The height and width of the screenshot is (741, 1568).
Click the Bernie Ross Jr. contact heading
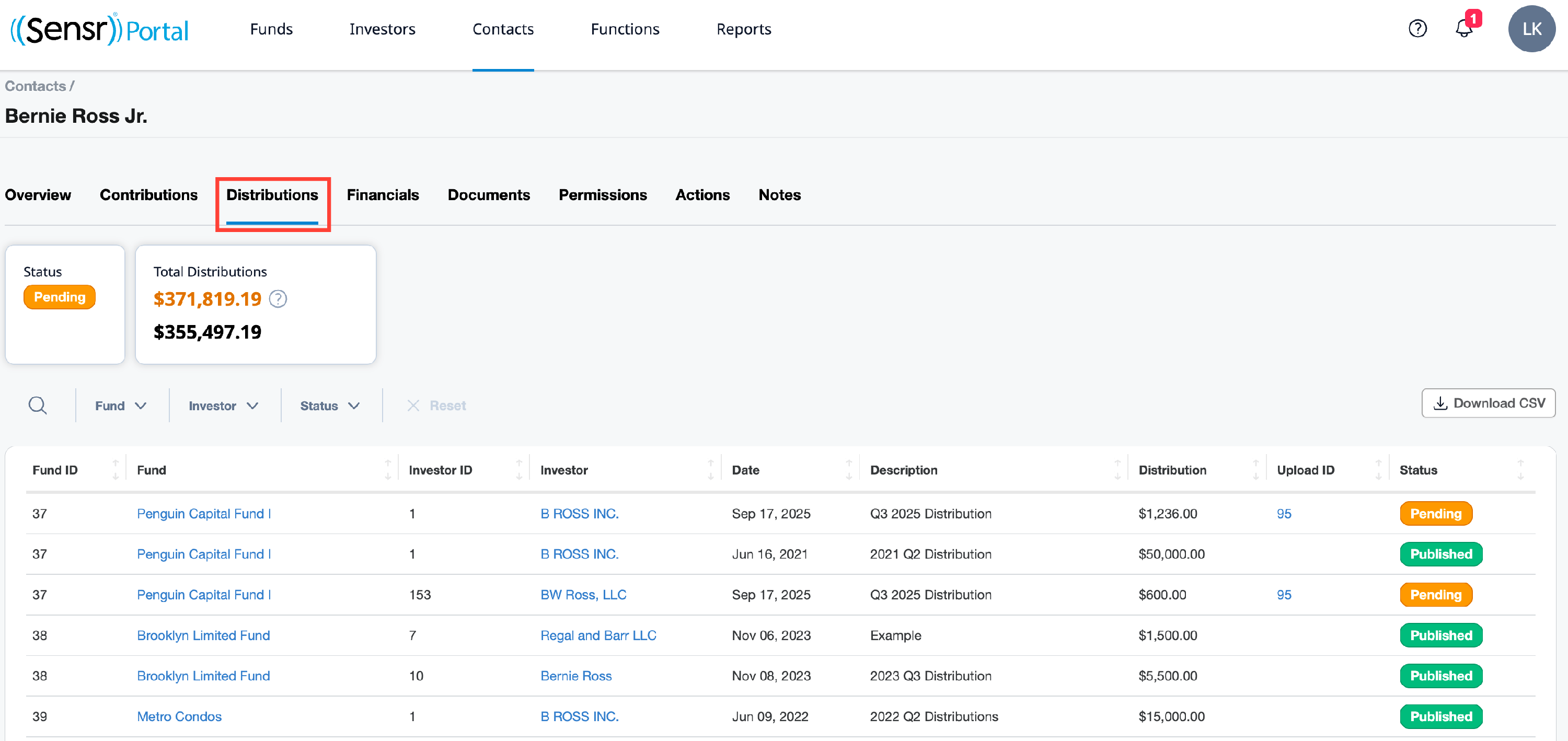tap(76, 116)
